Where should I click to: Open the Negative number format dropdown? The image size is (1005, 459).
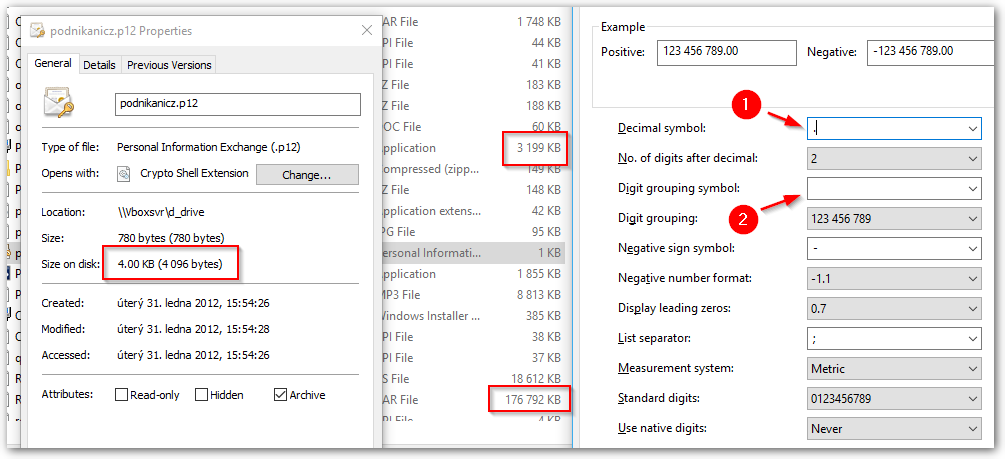coord(894,279)
